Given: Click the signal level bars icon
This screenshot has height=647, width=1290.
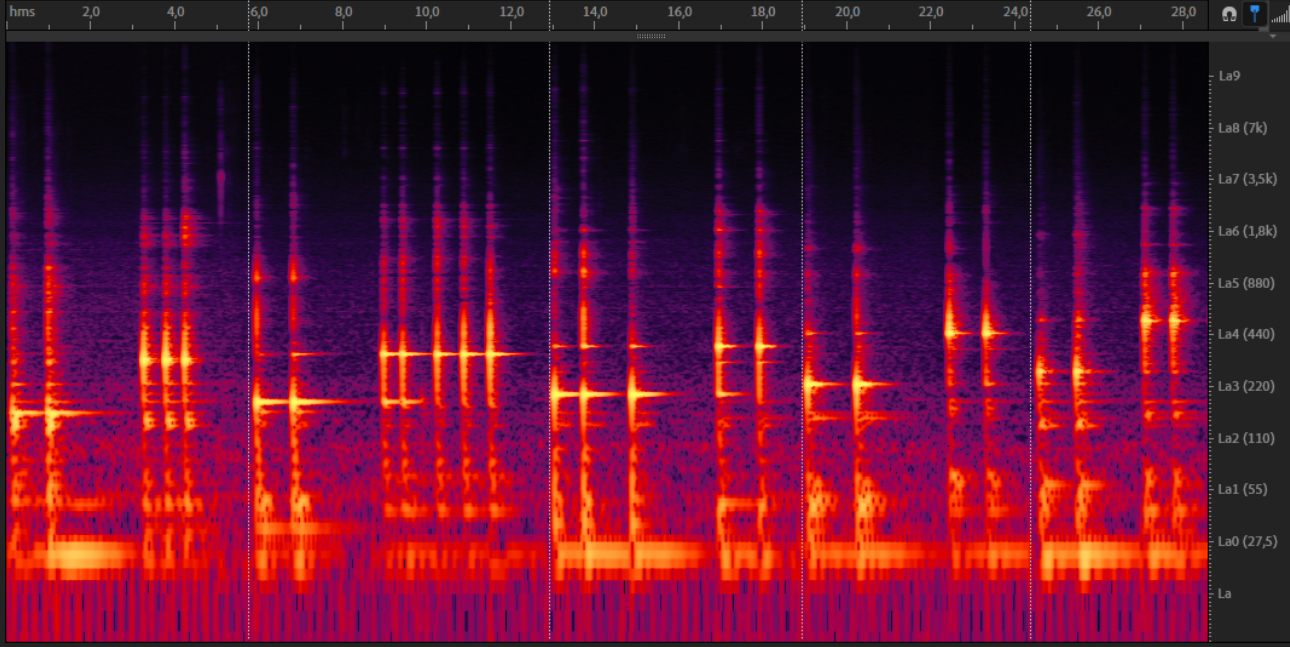Looking at the screenshot, I should point(1280,14).
